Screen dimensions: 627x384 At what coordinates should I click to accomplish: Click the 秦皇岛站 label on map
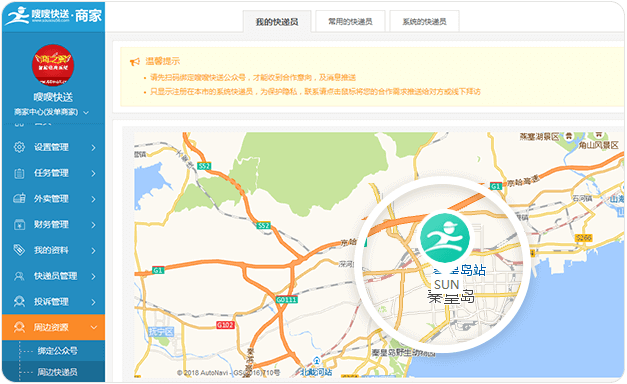click(x=460, y=270)
